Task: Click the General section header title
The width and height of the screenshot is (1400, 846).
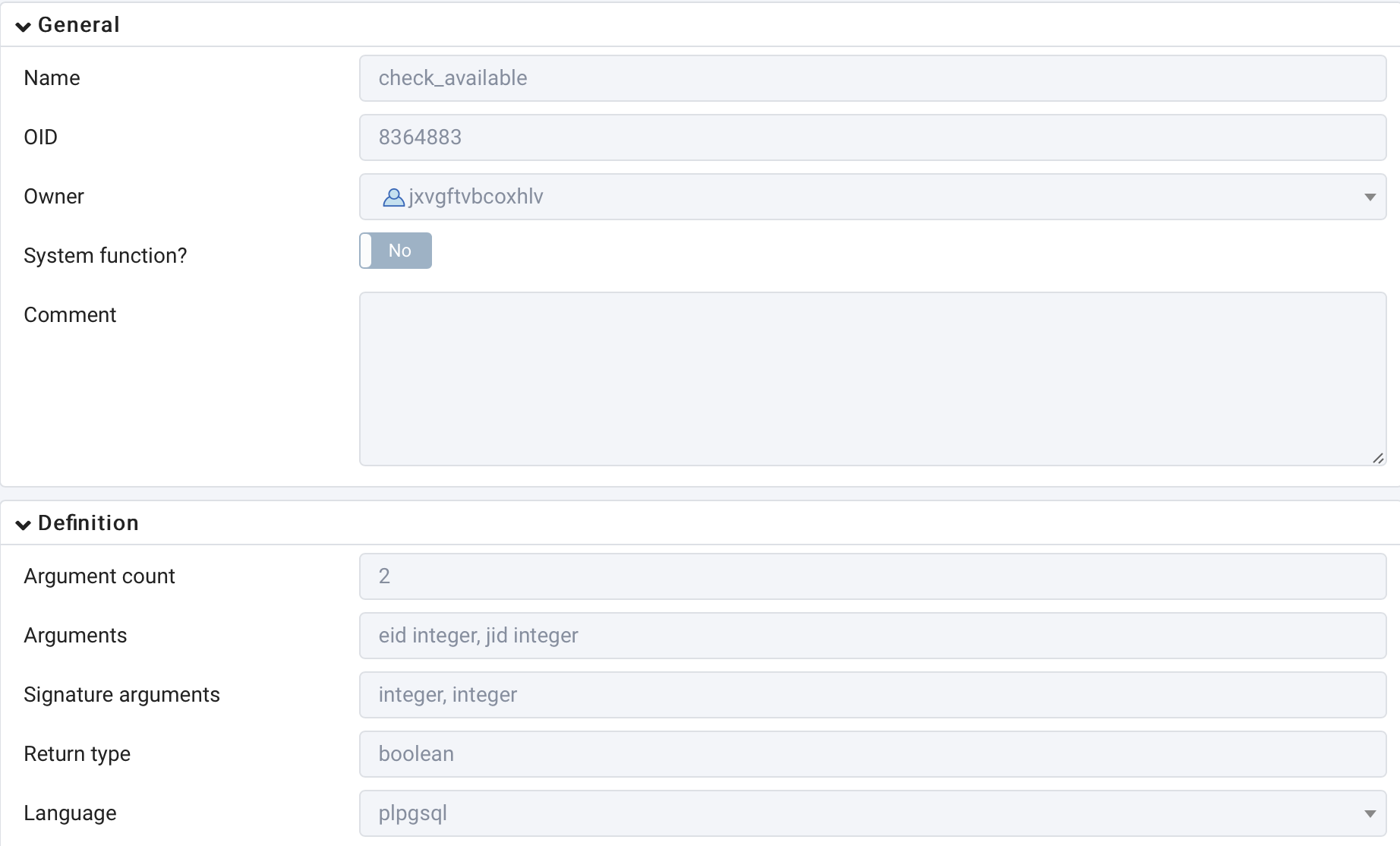Action: (79, 25)
